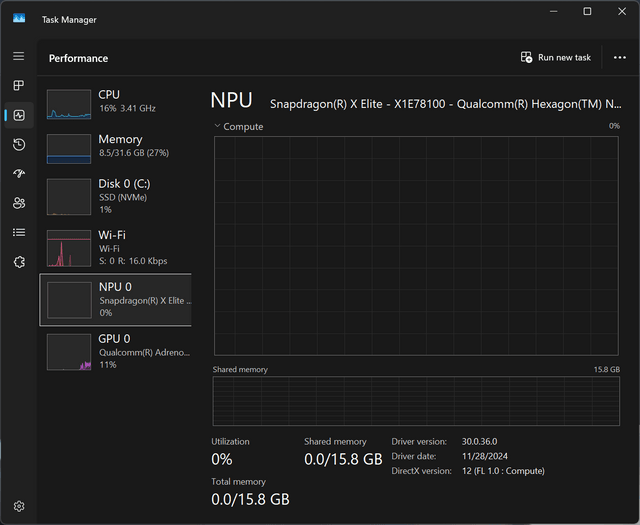The width and height of the screenshot is (640, 525).
Task: Click the Utilization 0% value
Action: [222, 459]
